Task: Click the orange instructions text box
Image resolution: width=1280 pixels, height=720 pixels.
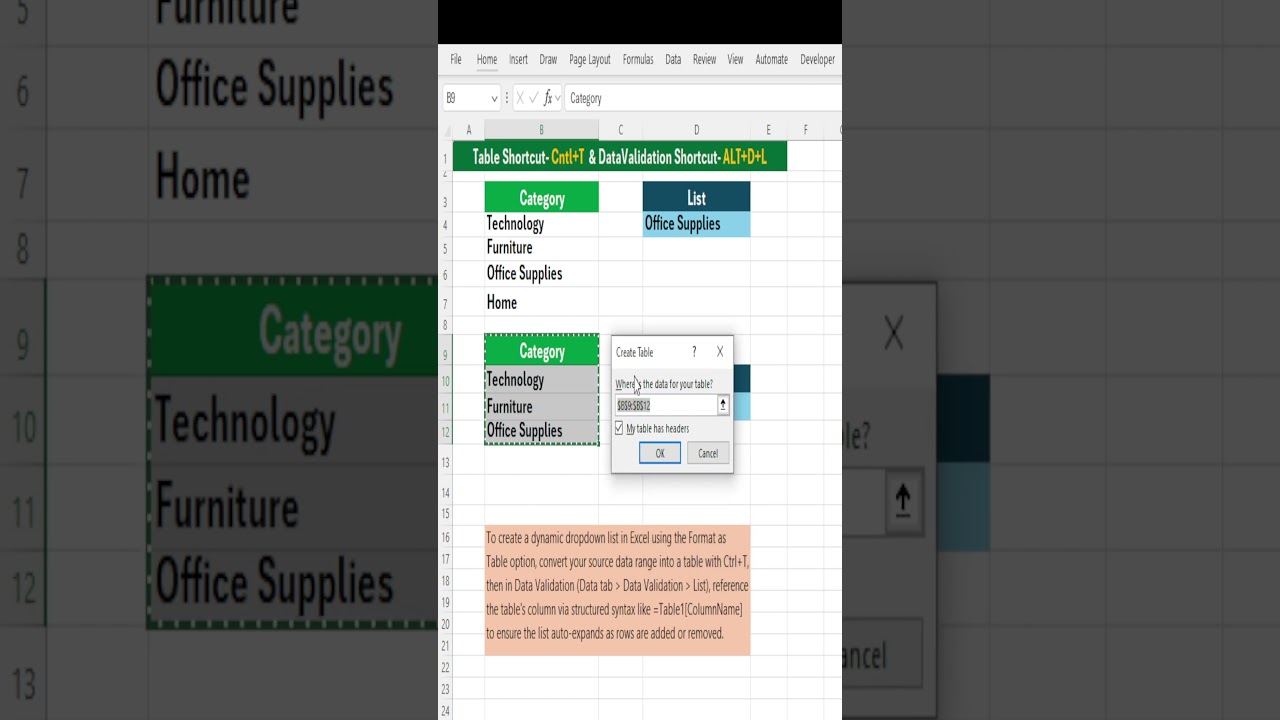Action: point(617,590)
